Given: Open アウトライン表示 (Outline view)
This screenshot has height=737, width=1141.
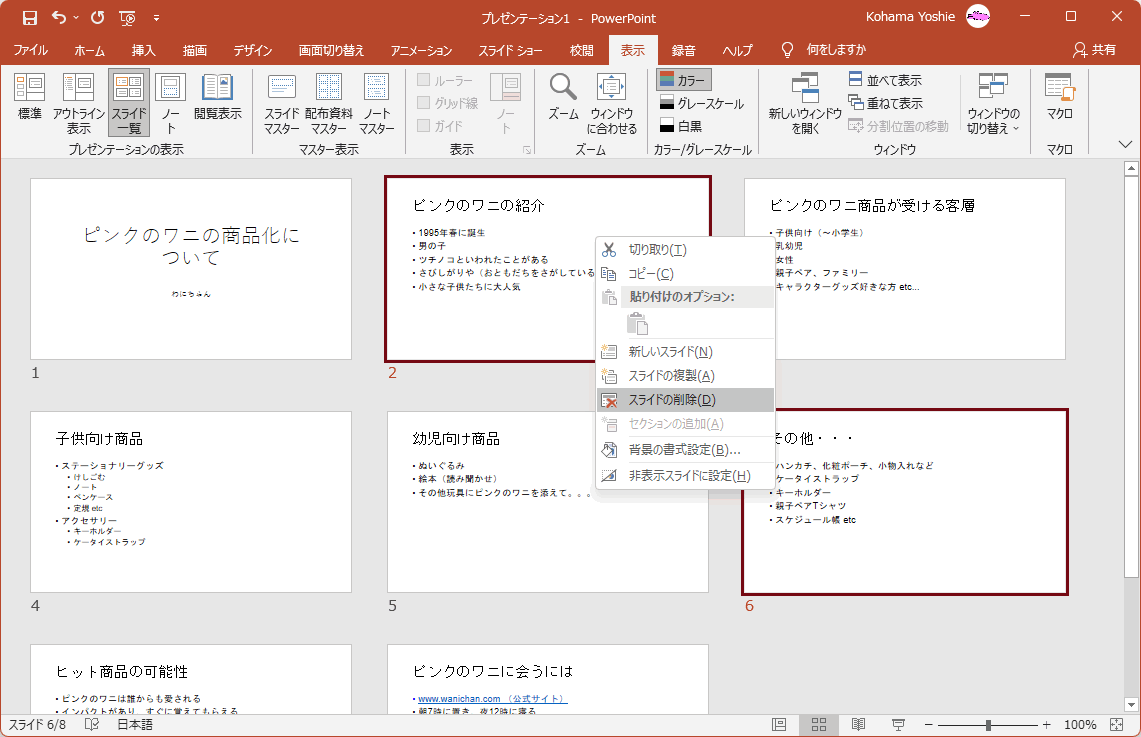Looking at the screenshot, I should pos(79,103).
